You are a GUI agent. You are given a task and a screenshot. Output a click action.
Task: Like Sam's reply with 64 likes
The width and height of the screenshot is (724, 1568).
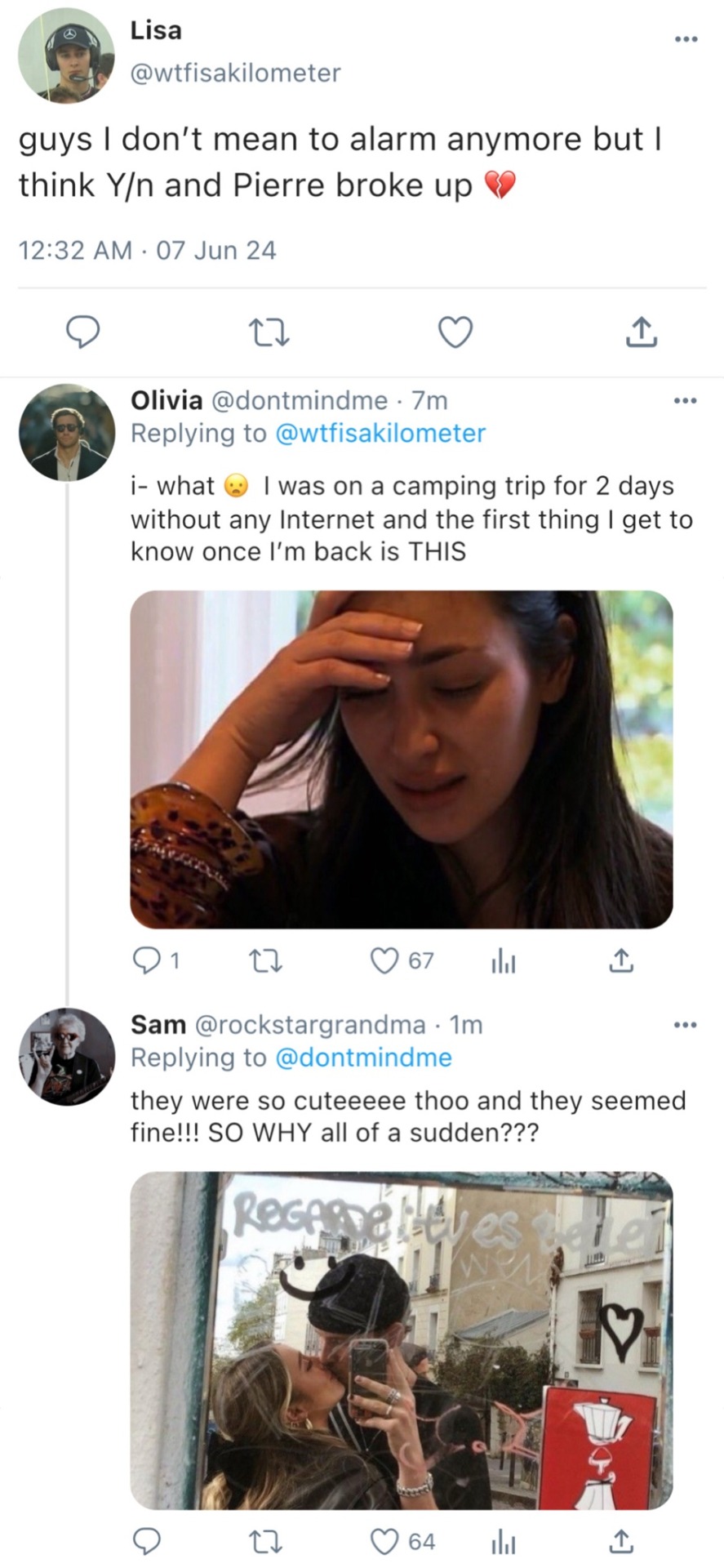(384, 1542)
